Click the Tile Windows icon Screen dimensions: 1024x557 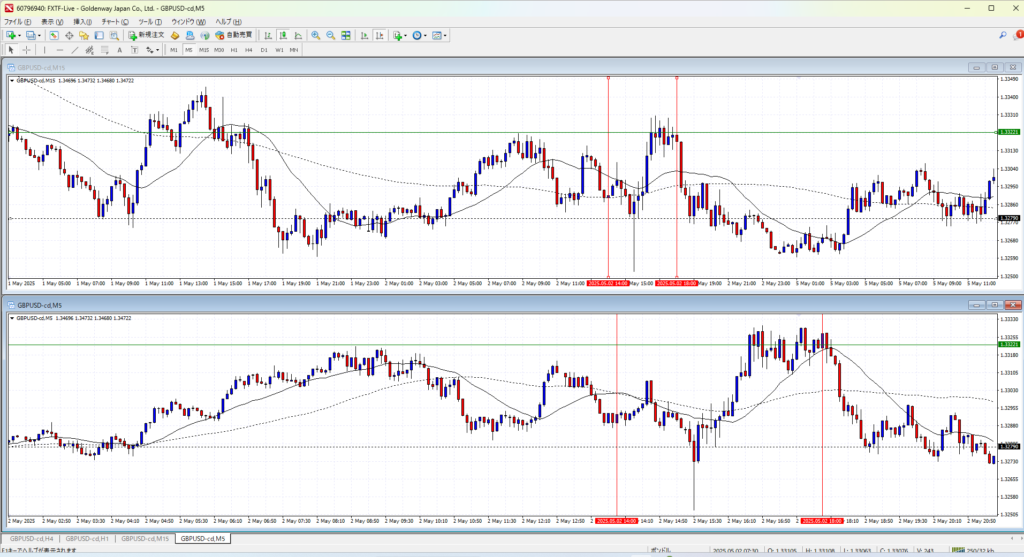coord(345,35)
